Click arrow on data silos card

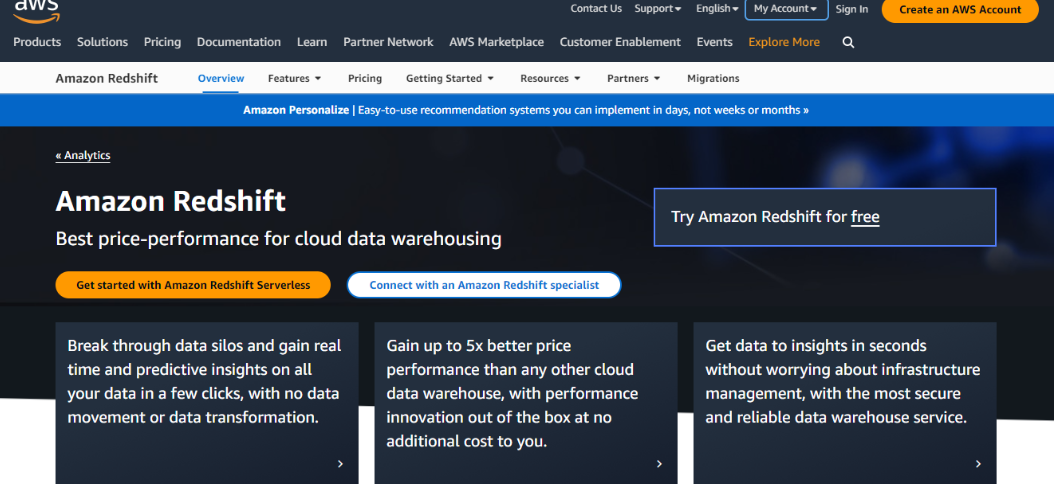tap(340, 464)
